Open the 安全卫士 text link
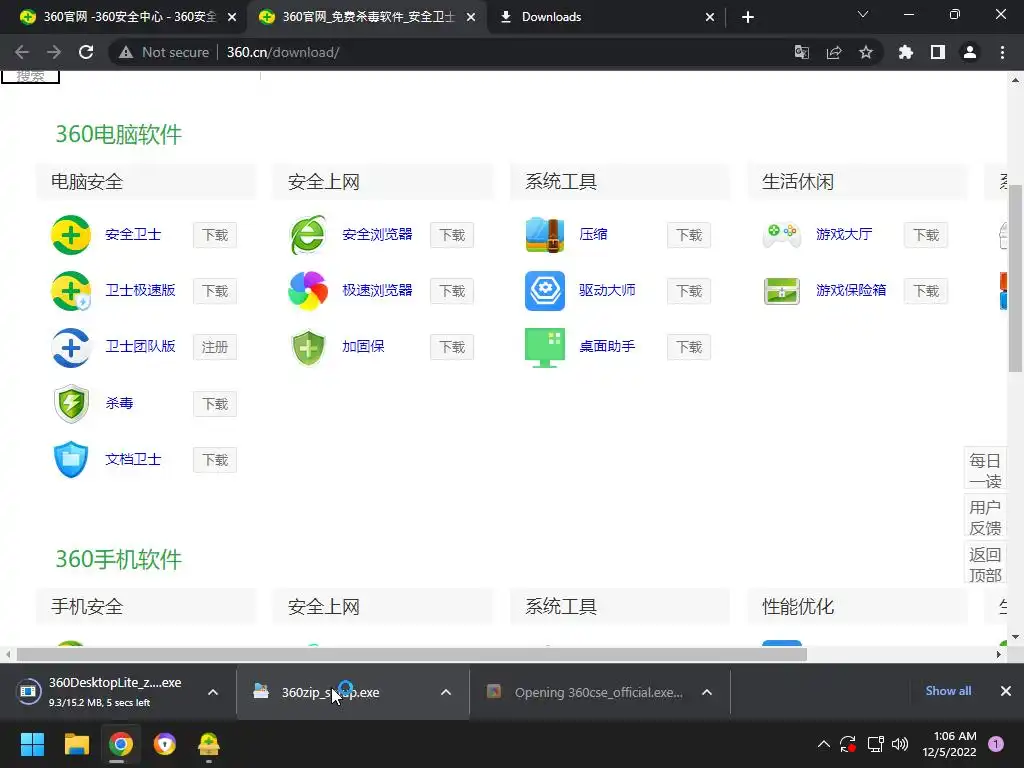The image size is (1024, 768). (133, 234)
